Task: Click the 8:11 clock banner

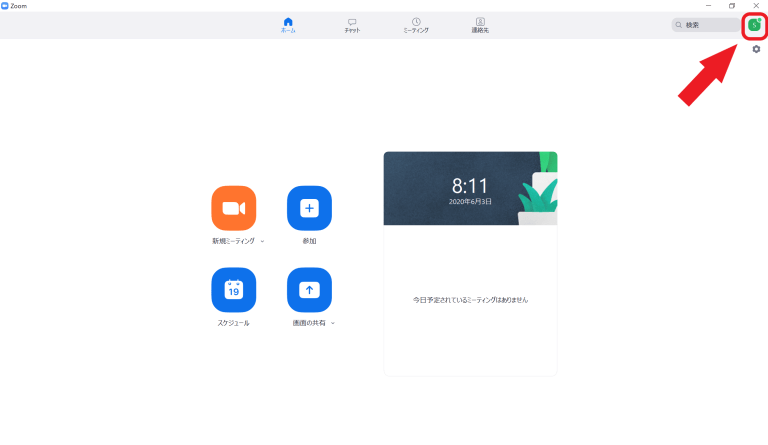Action: 470,188
